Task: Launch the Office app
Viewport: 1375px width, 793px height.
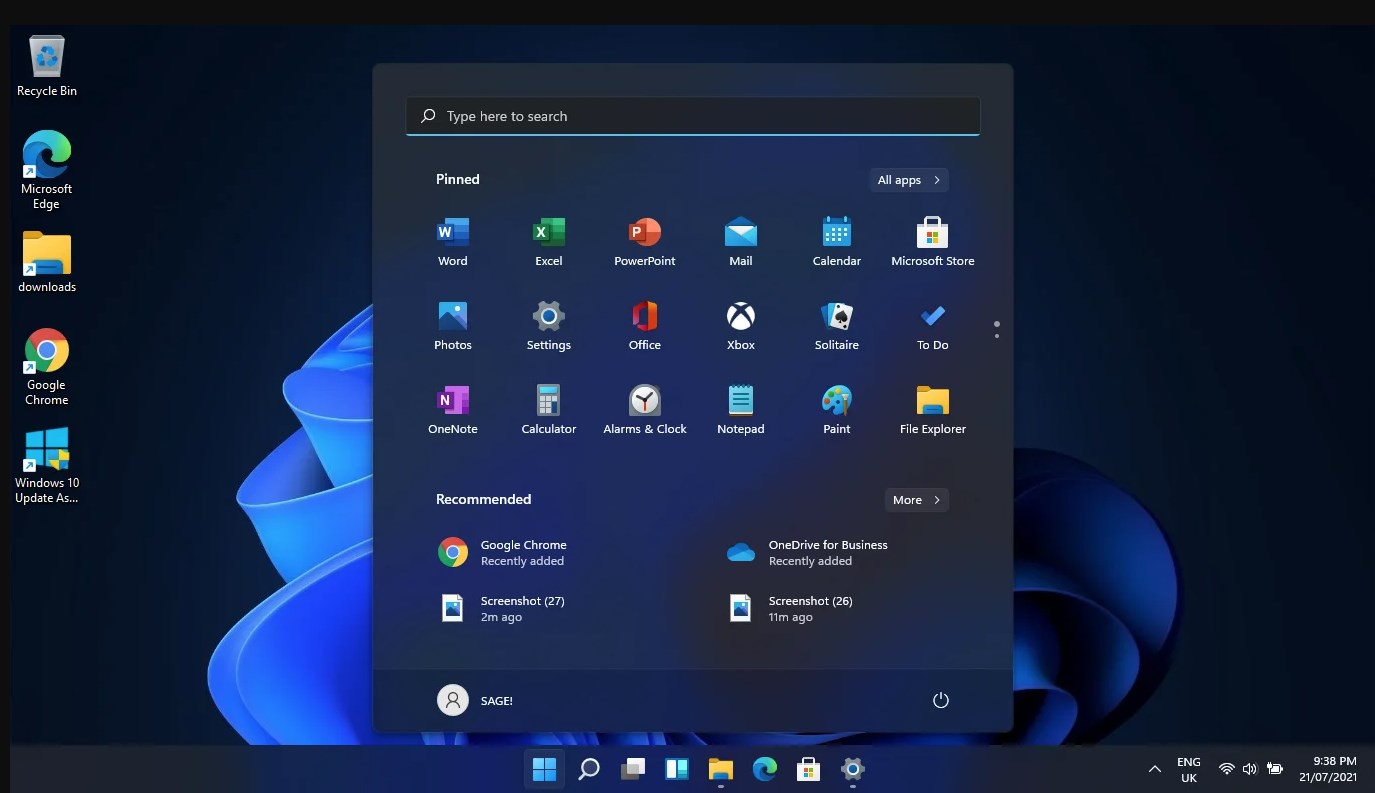Action: point(645,325)
